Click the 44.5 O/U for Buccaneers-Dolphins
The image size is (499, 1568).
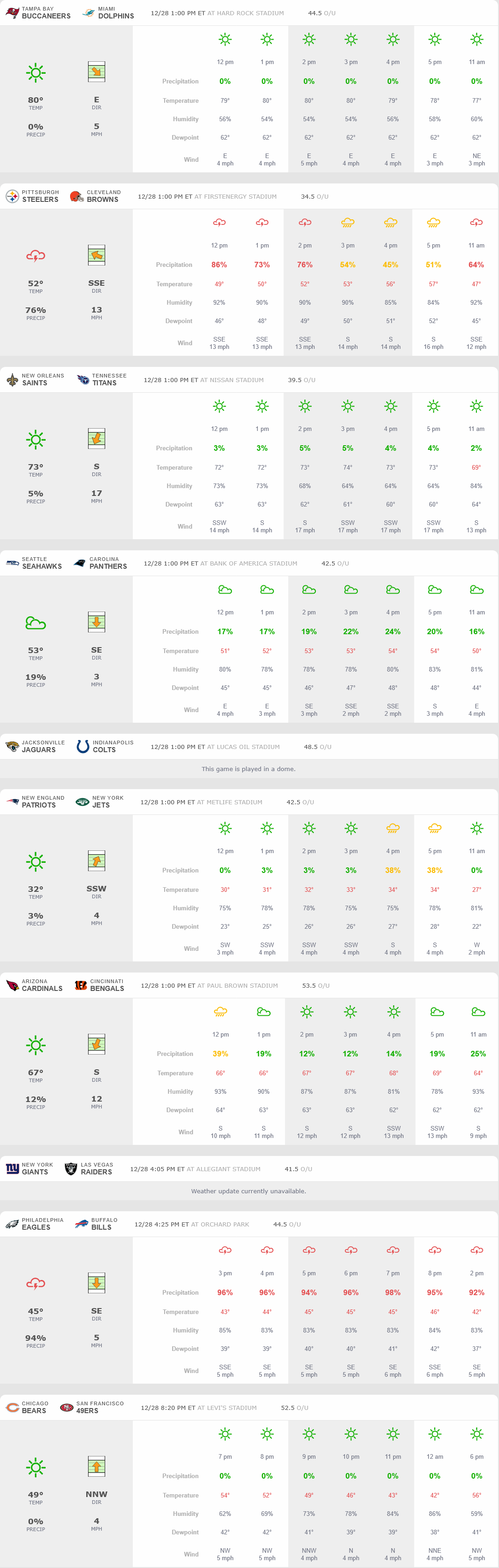click(x=322, y=13)
